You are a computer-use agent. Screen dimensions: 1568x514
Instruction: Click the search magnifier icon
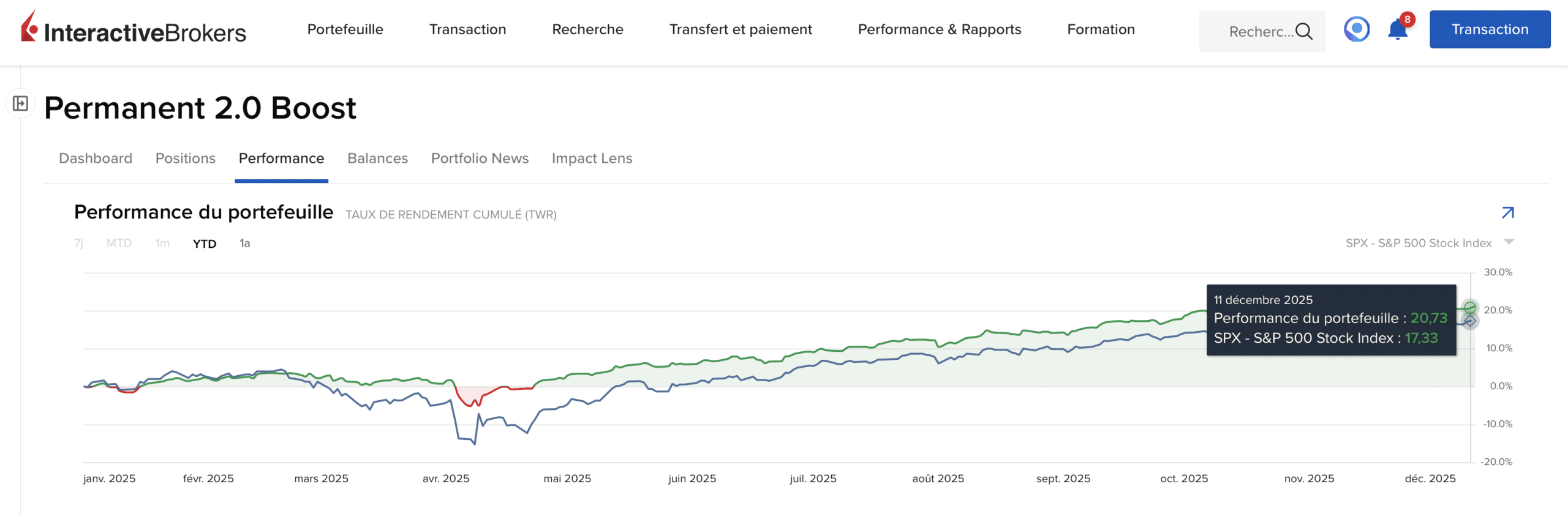1304,31
